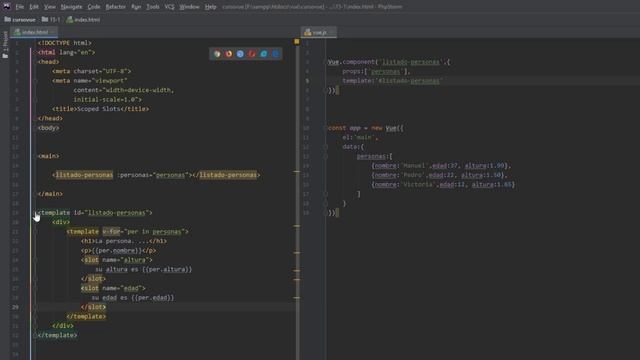
Task: Select cursovue folder in navigation bar
Action: 20,20
